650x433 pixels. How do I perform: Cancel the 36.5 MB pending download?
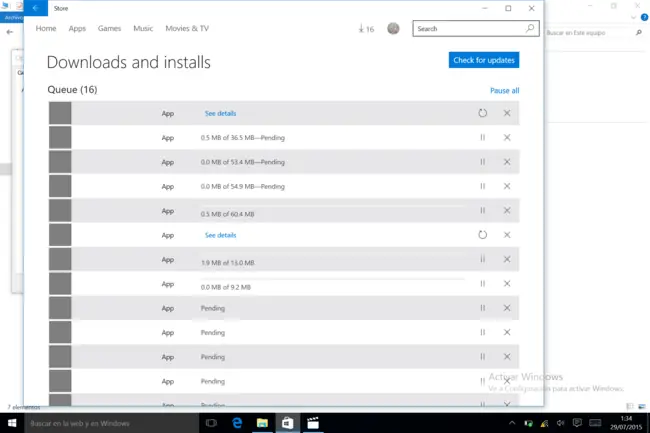click(x=507, y=138)
